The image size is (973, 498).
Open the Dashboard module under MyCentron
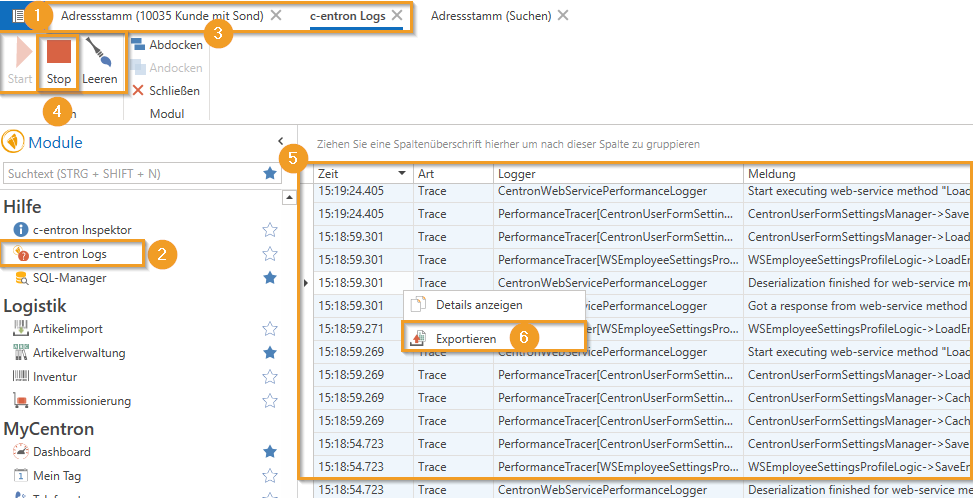click(x=61, y=452)
